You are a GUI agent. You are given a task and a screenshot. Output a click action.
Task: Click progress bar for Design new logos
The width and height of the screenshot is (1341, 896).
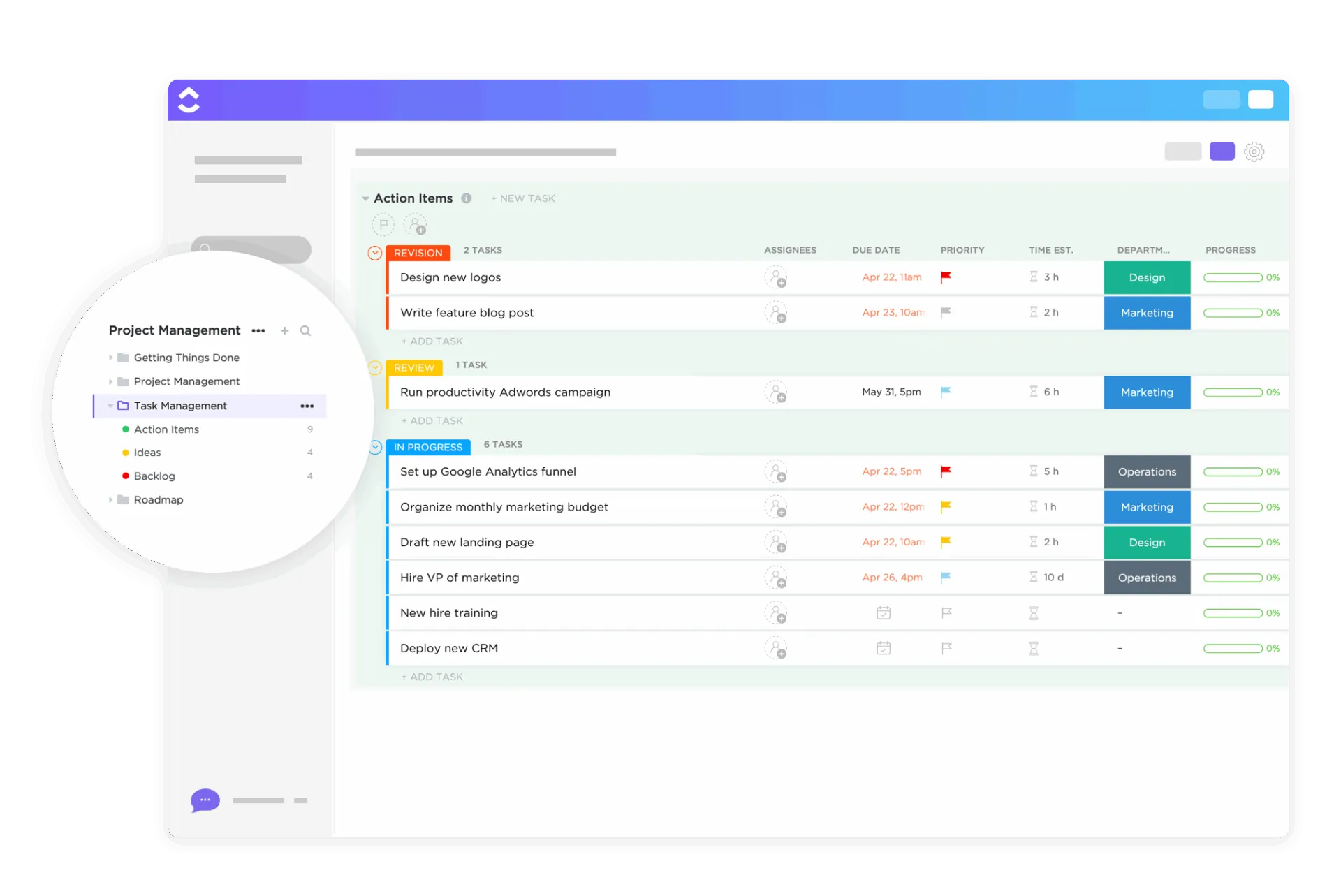pos(1233,277)
